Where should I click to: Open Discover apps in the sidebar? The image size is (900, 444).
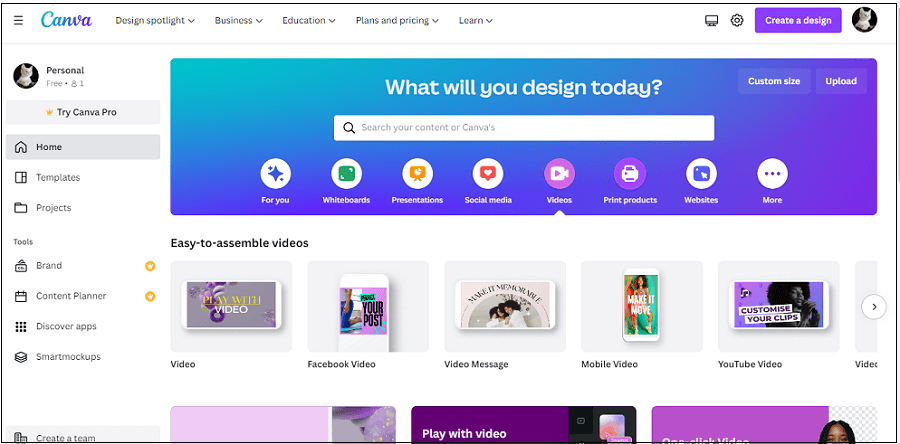point(83,326)
